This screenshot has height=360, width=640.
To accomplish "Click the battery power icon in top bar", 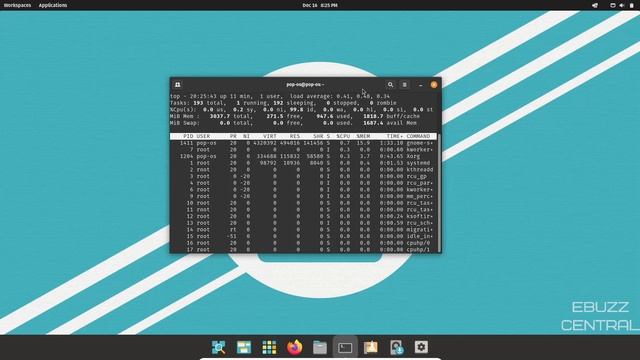I will pos(631,5).
